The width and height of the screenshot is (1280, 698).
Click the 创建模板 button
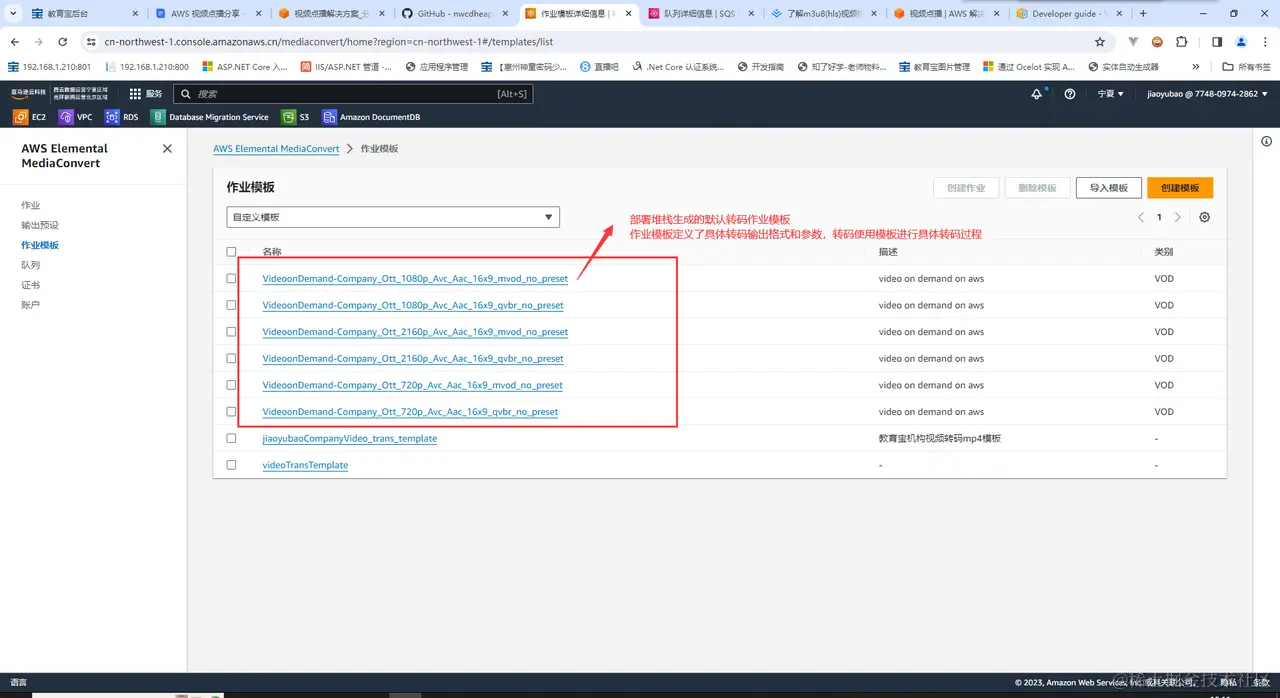[1180, 188]
